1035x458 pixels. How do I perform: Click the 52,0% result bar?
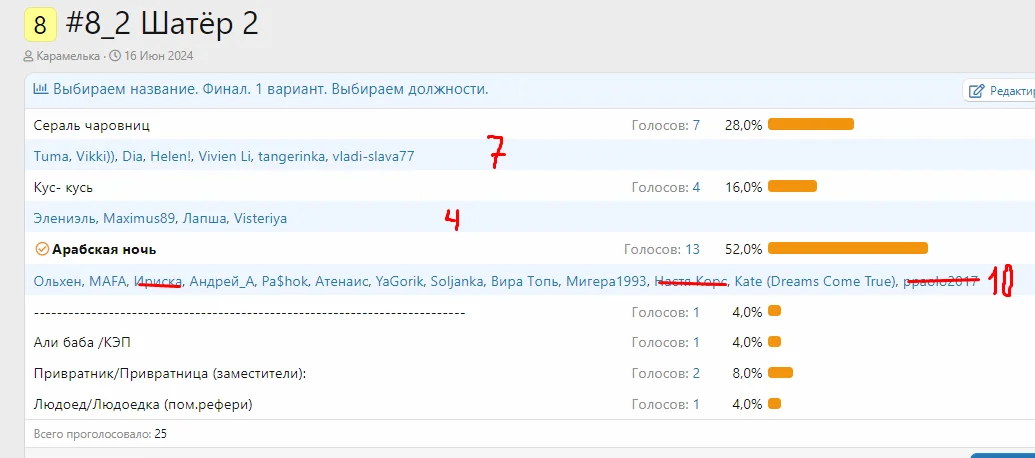(x=848, y=248)
